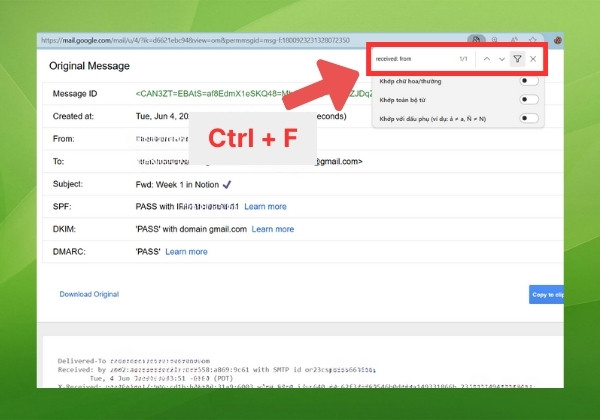Click the "DMARC:" label
600x420 pixels.
(69, 252)
